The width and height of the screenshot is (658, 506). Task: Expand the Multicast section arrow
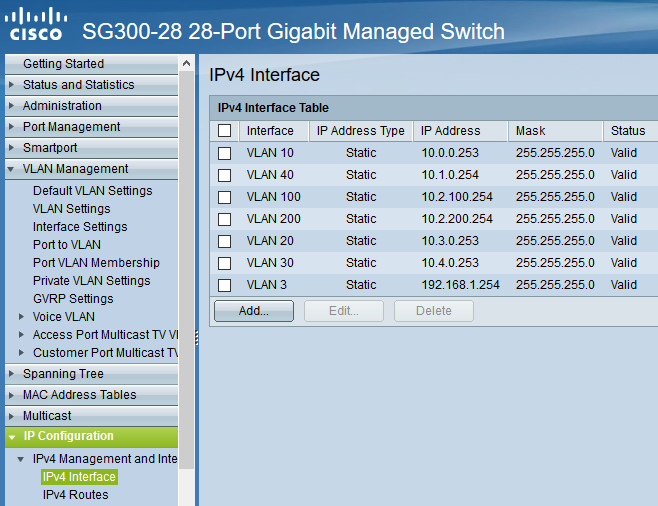[11, 416]
